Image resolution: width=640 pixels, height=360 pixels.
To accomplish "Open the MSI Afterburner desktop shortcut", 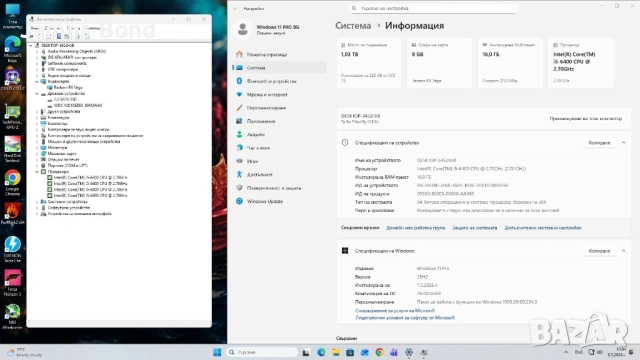I will tap(12, 316).
